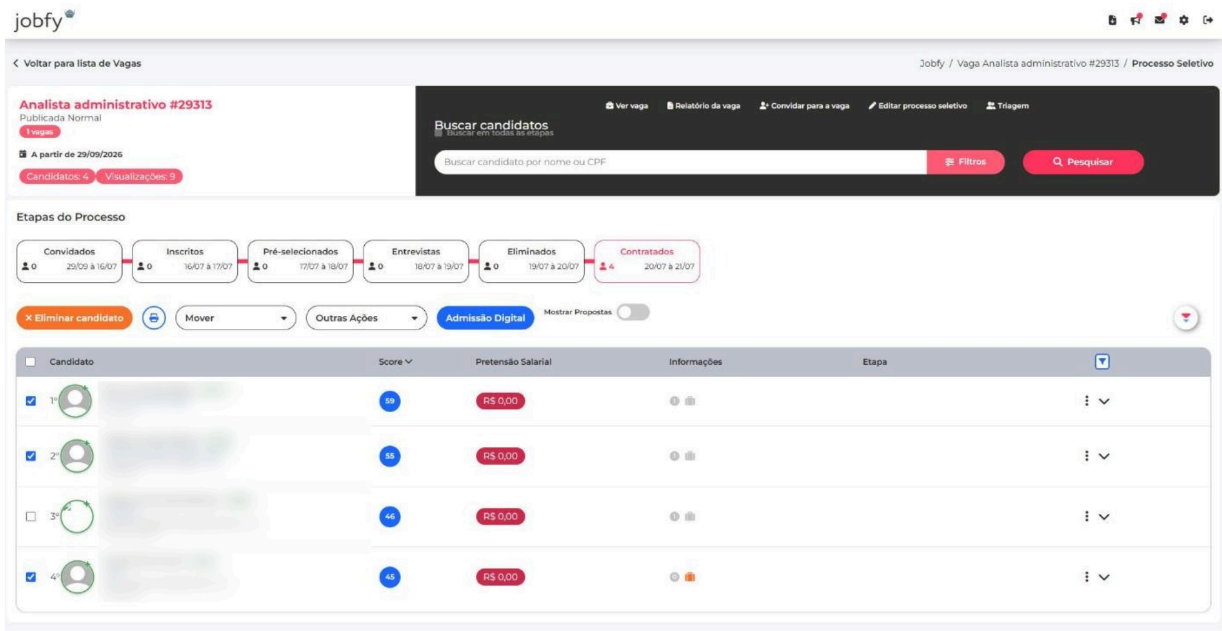
Task: Check 'Buscar em todas as etapas' checkbox
Action: click(440, 131)
